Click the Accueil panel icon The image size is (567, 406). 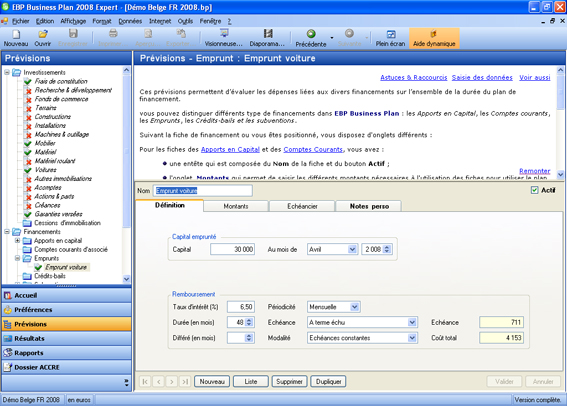pyautogui.click(x=8, y=296)
